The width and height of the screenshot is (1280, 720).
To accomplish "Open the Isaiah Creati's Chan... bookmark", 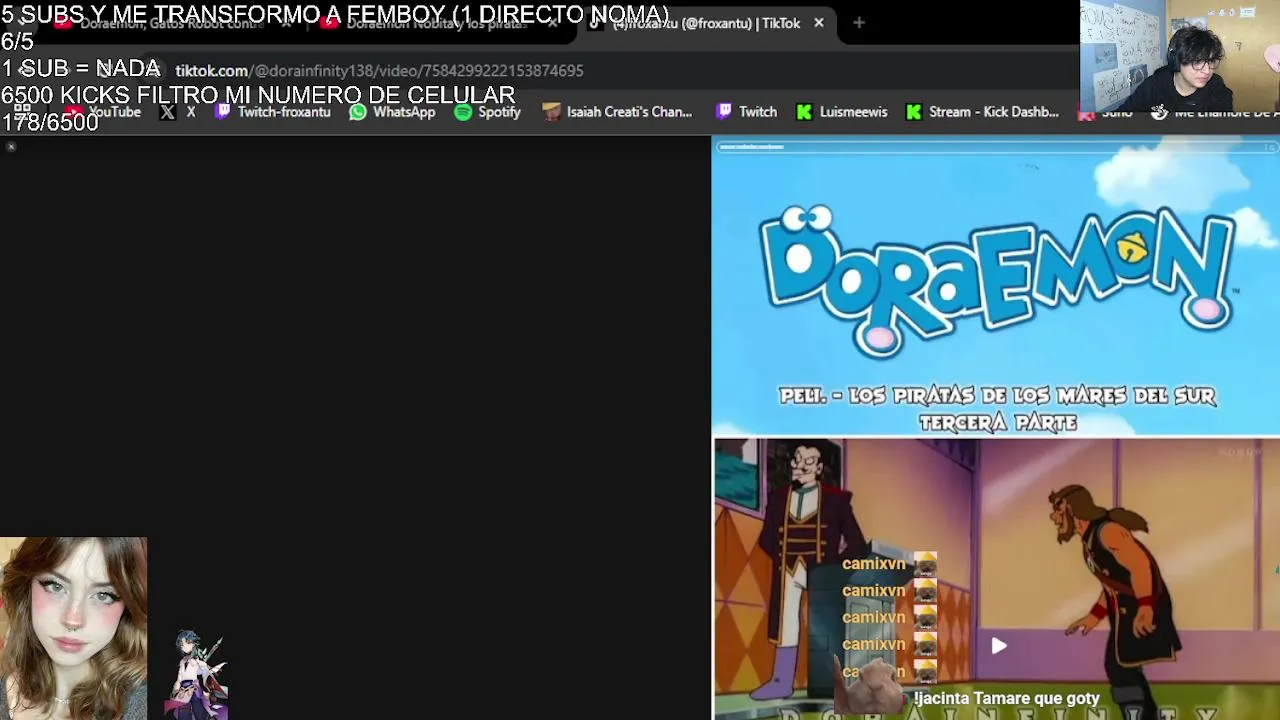I will coord(617,112).
